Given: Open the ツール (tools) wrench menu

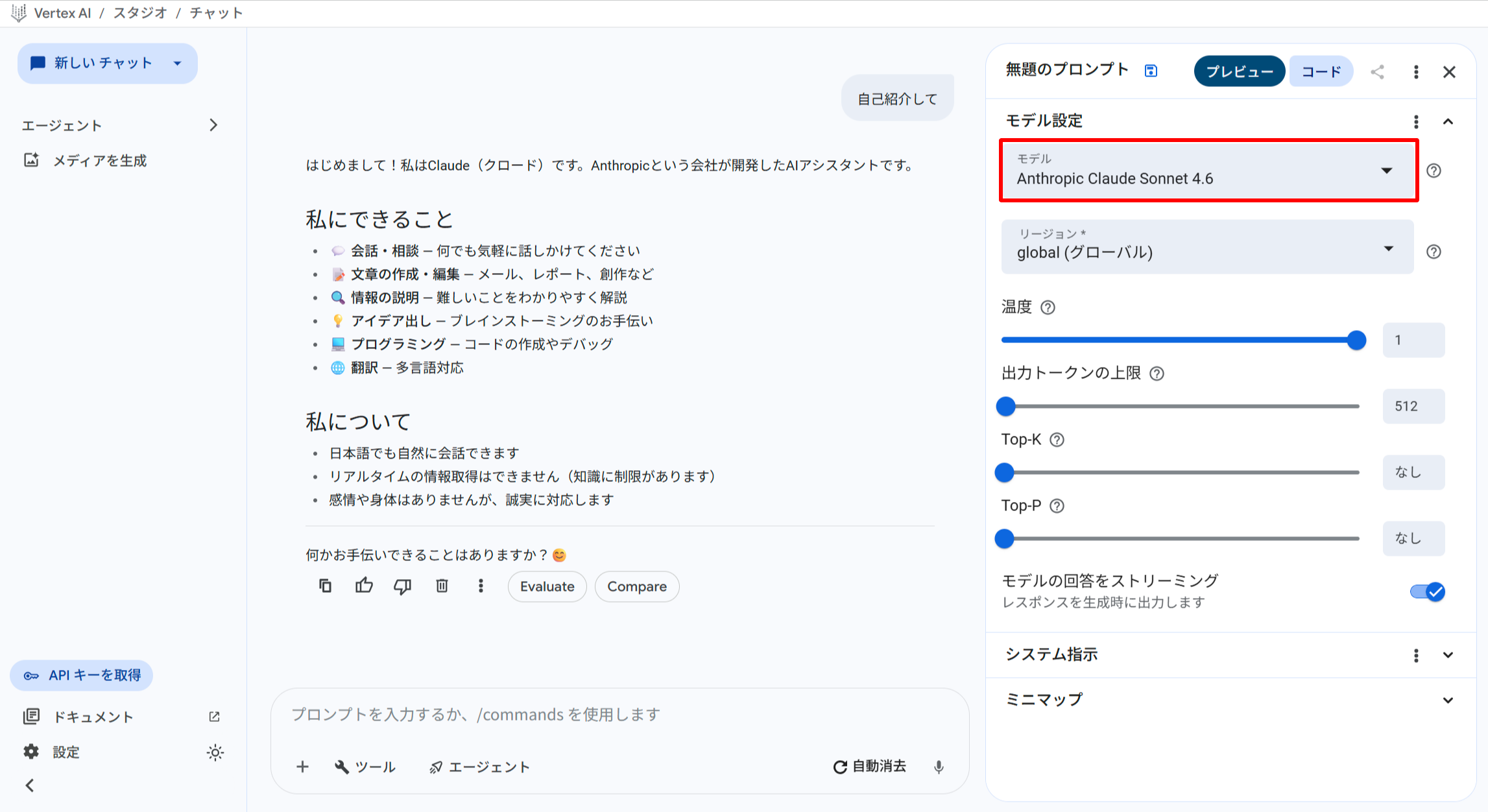Looking at the screenshot, I should tap(365, 767).
